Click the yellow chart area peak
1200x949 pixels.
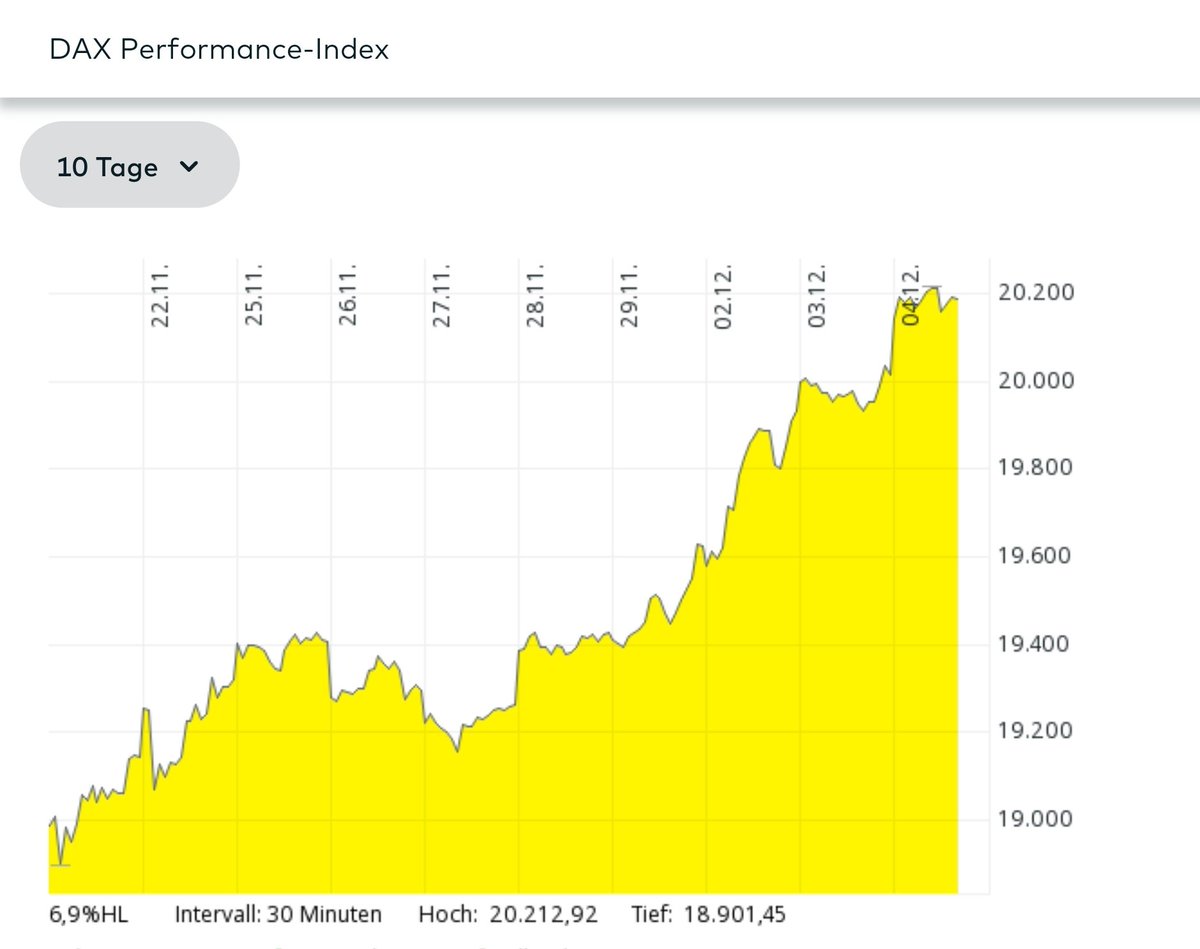(x=934, y=288)
